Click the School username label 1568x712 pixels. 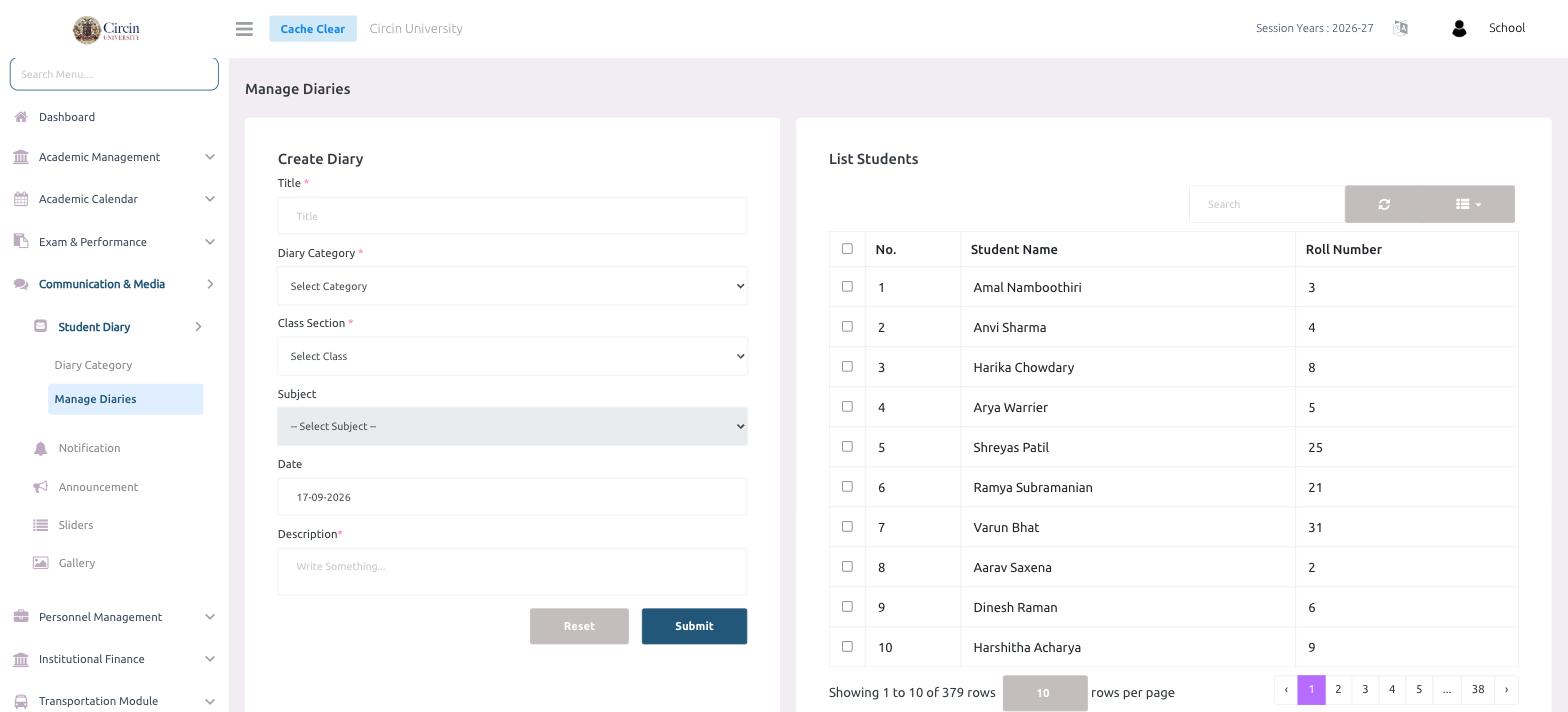pyautogui.click(x=1506, y=28)
